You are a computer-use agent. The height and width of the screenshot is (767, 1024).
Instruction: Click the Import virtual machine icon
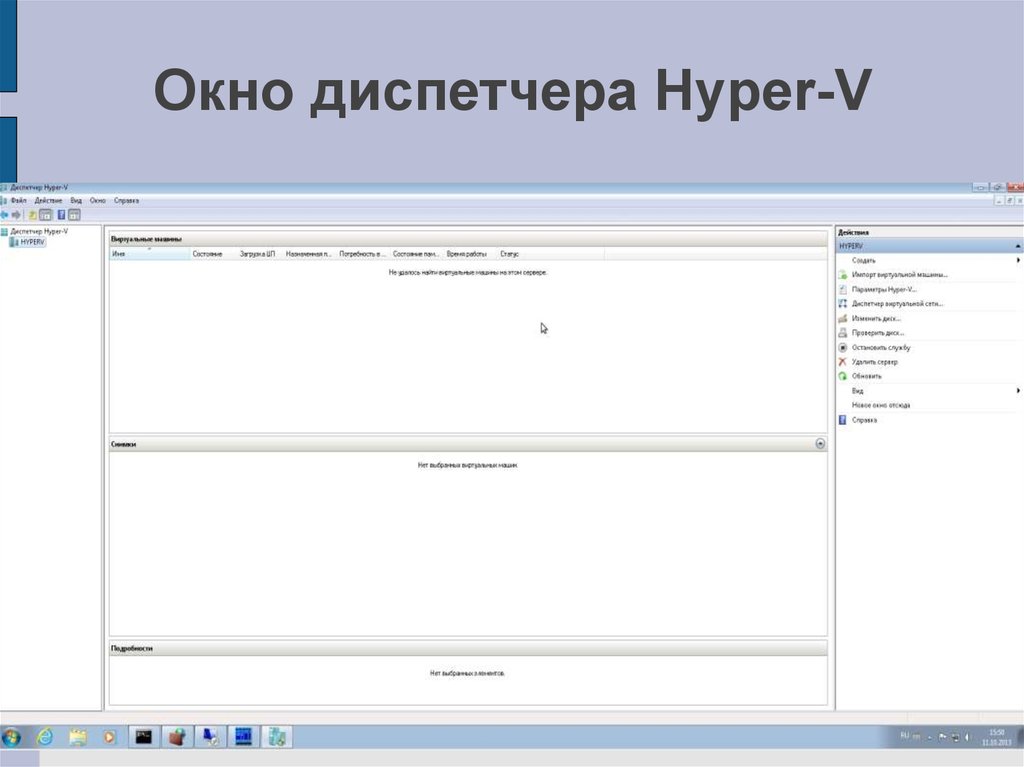[842, 274]
